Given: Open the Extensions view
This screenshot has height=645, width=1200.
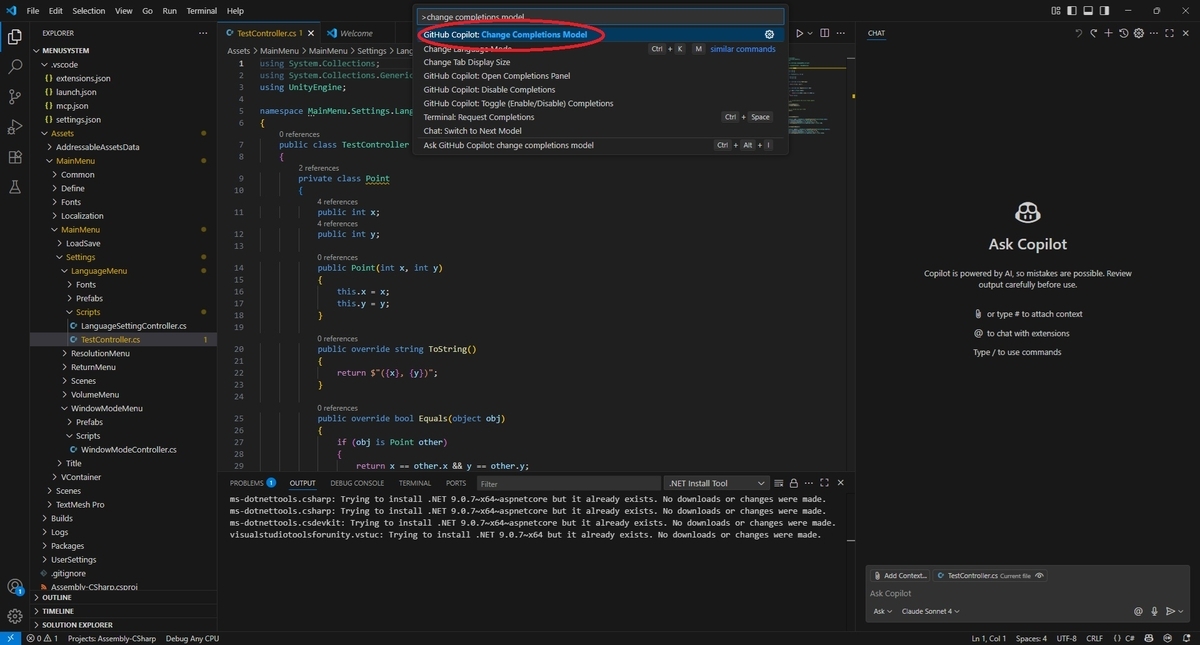Looking at the screenshot, I should click(x=15, y=157).
